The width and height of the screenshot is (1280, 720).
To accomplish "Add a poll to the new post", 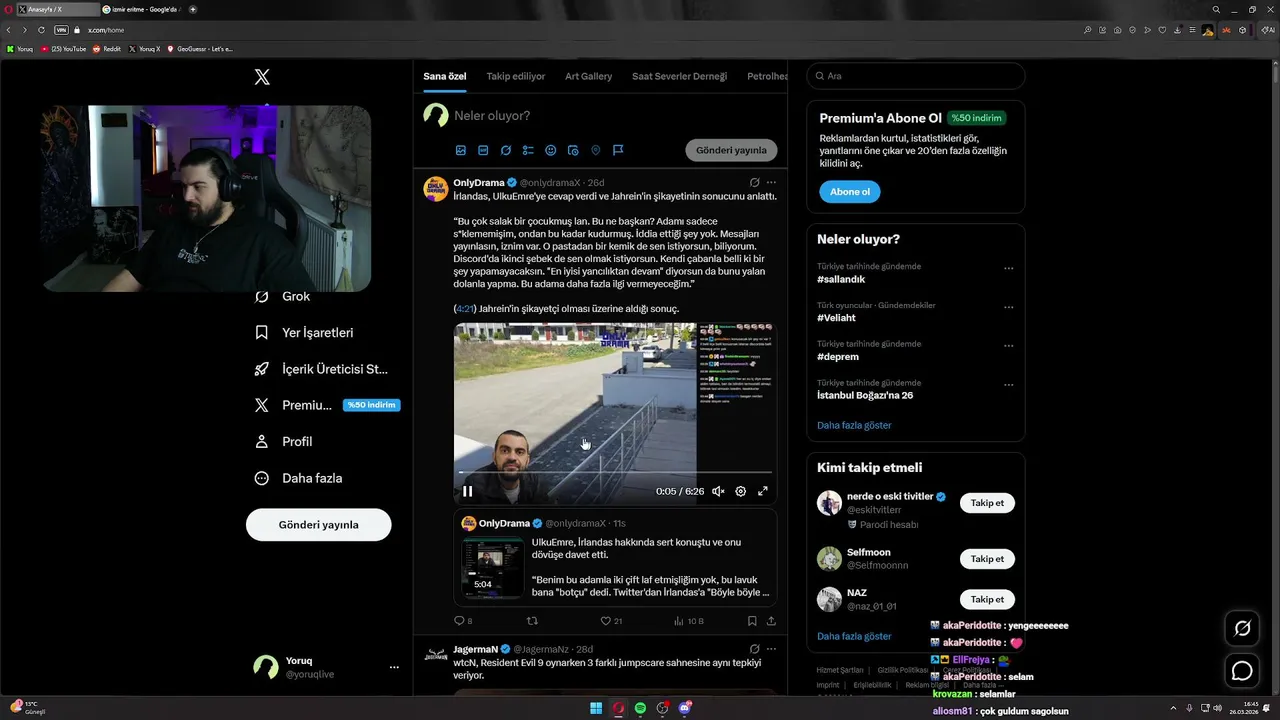I will 528,150.
